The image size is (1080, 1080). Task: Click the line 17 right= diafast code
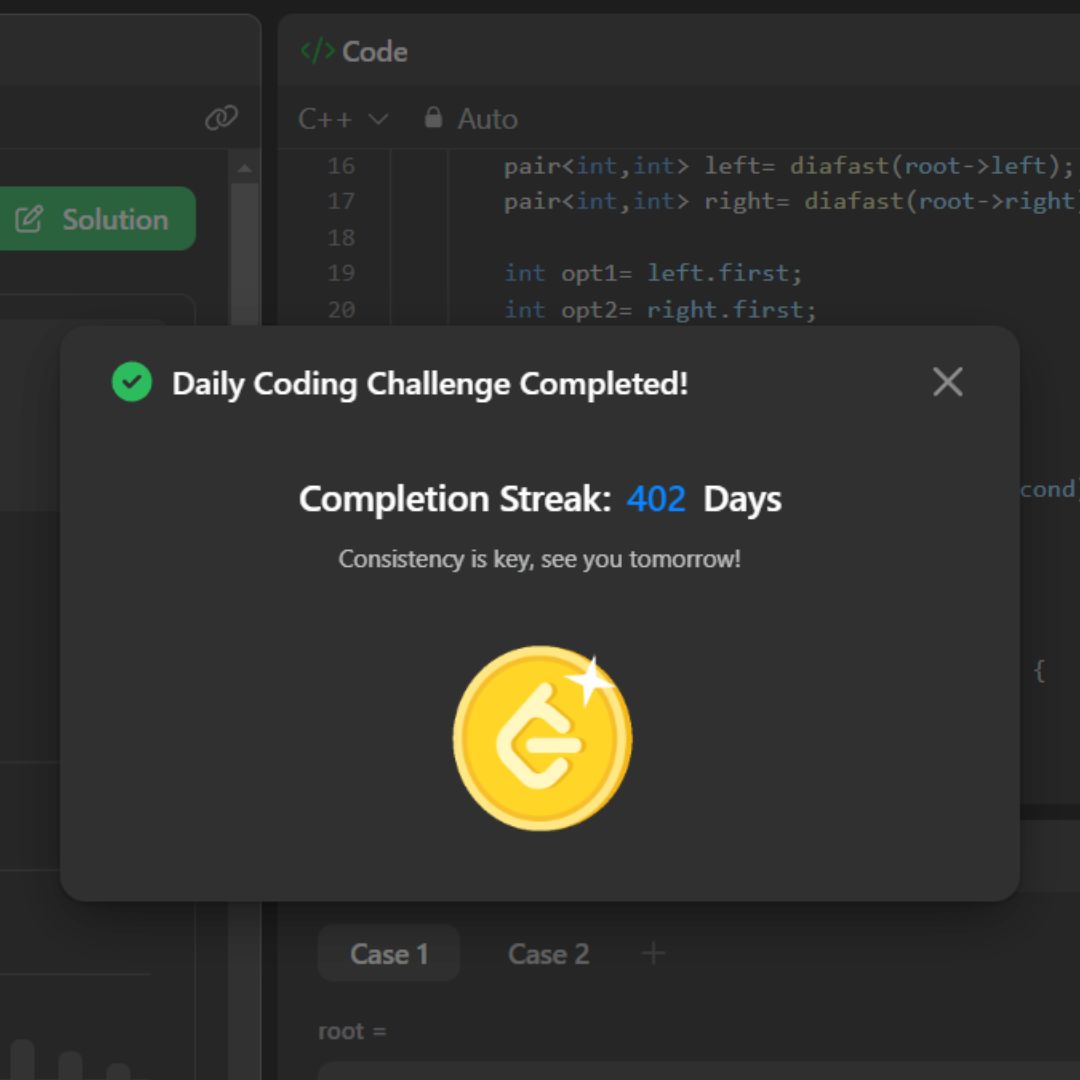[x=790, y=202]
